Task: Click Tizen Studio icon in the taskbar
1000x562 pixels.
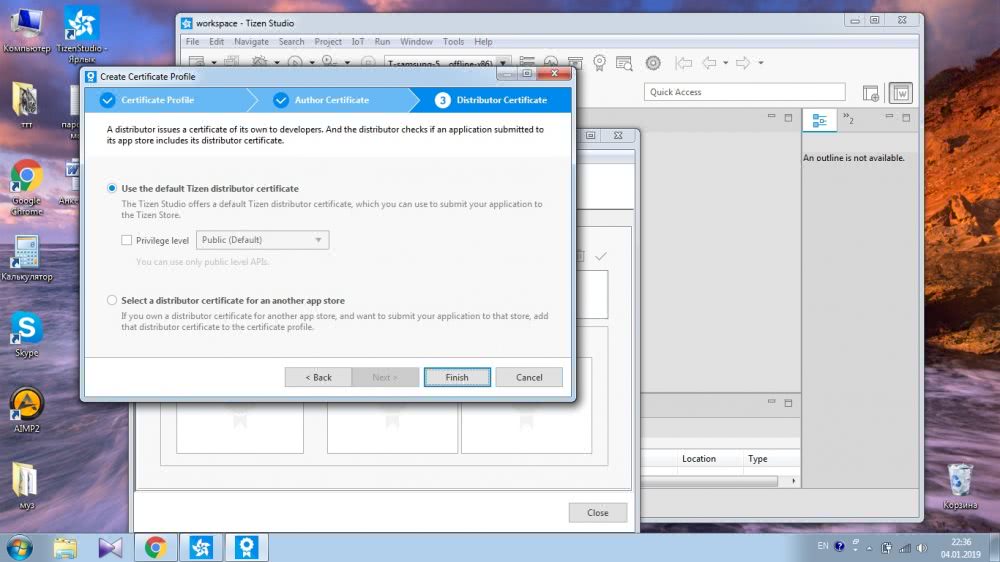Action: tap(200, 547)
